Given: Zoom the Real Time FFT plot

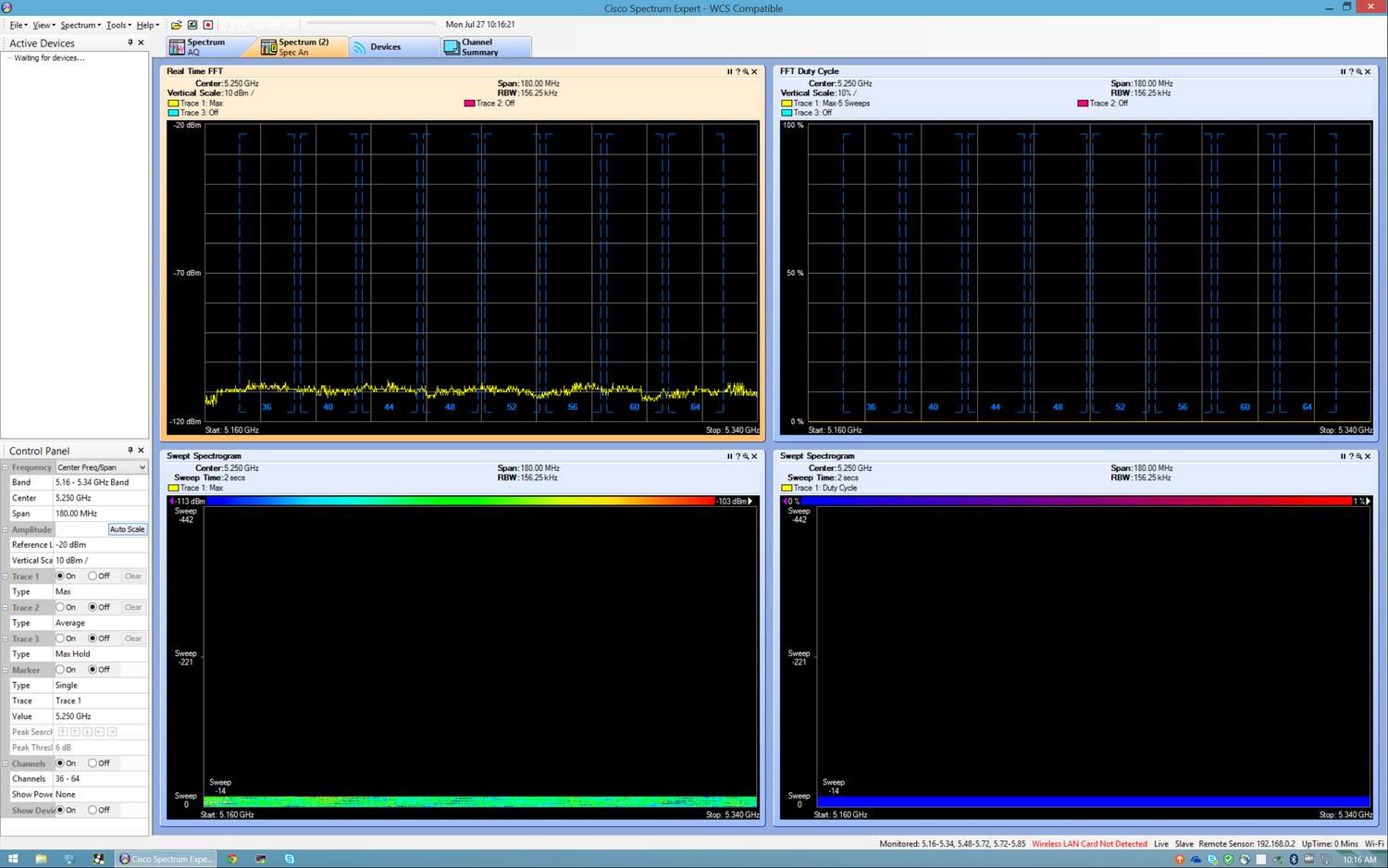Looking at the screenshot, I should tap(746, 71).
